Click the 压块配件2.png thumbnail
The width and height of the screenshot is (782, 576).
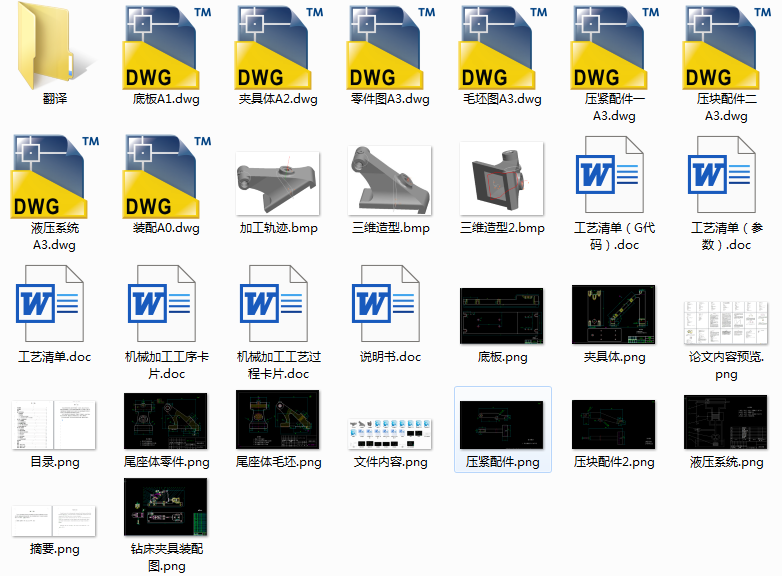tap(613, 424)
